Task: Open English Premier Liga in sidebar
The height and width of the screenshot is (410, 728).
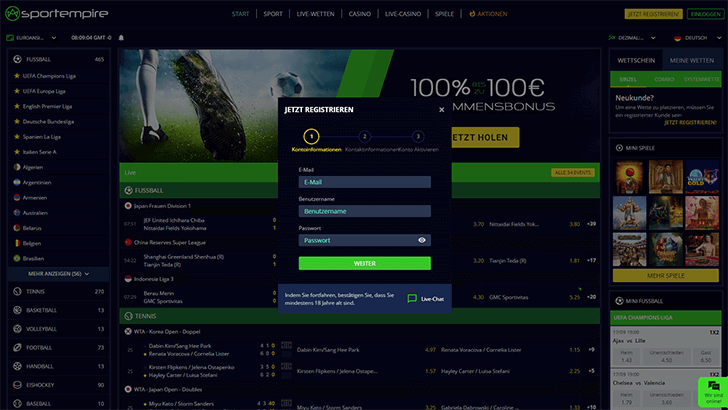Action: [47, 106]
